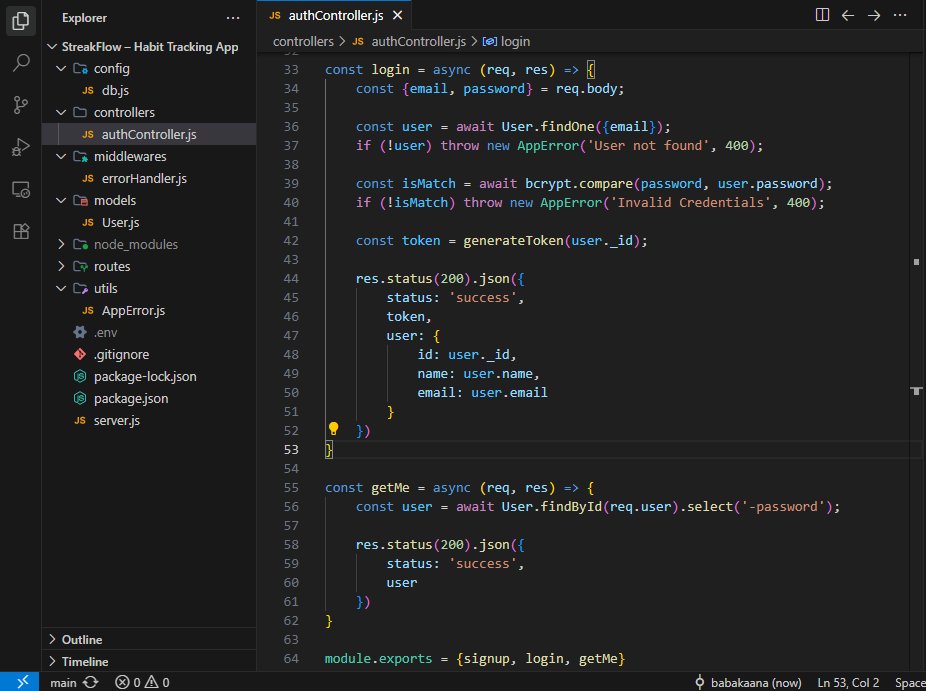Open db.js in the file tree
The image size is (926, 691).
(149, 90)
